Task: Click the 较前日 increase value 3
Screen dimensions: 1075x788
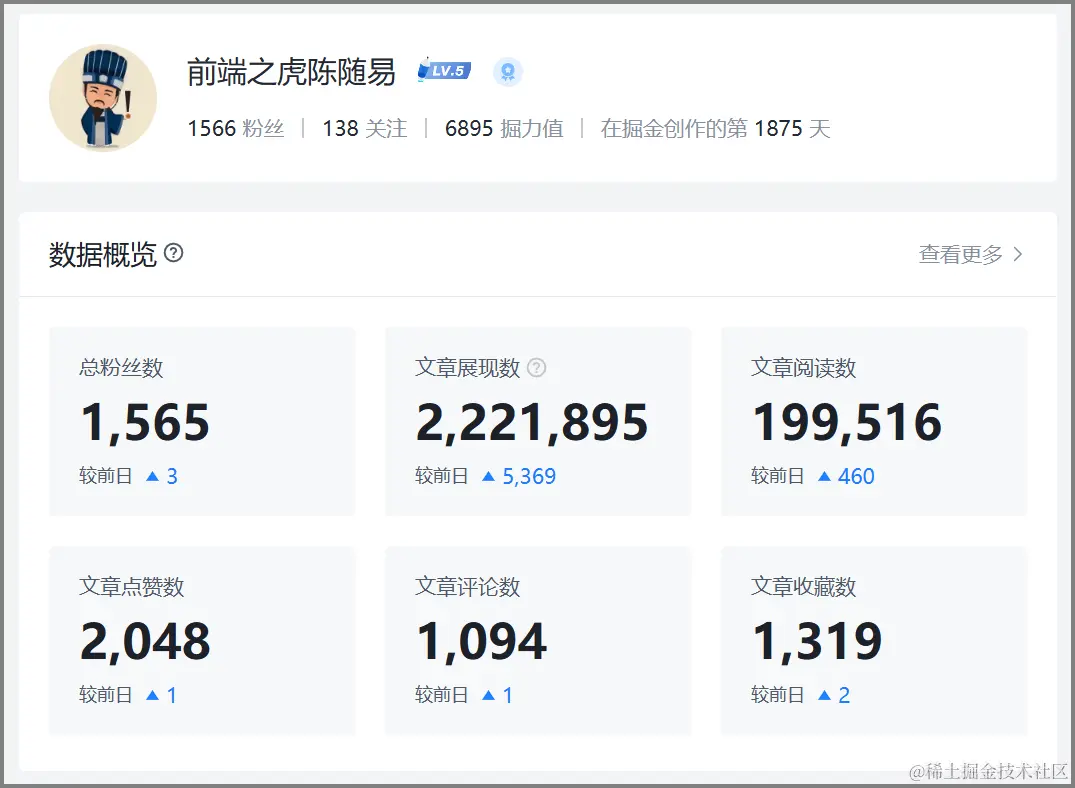Action: pyautogui.click(x=172, y=477)
